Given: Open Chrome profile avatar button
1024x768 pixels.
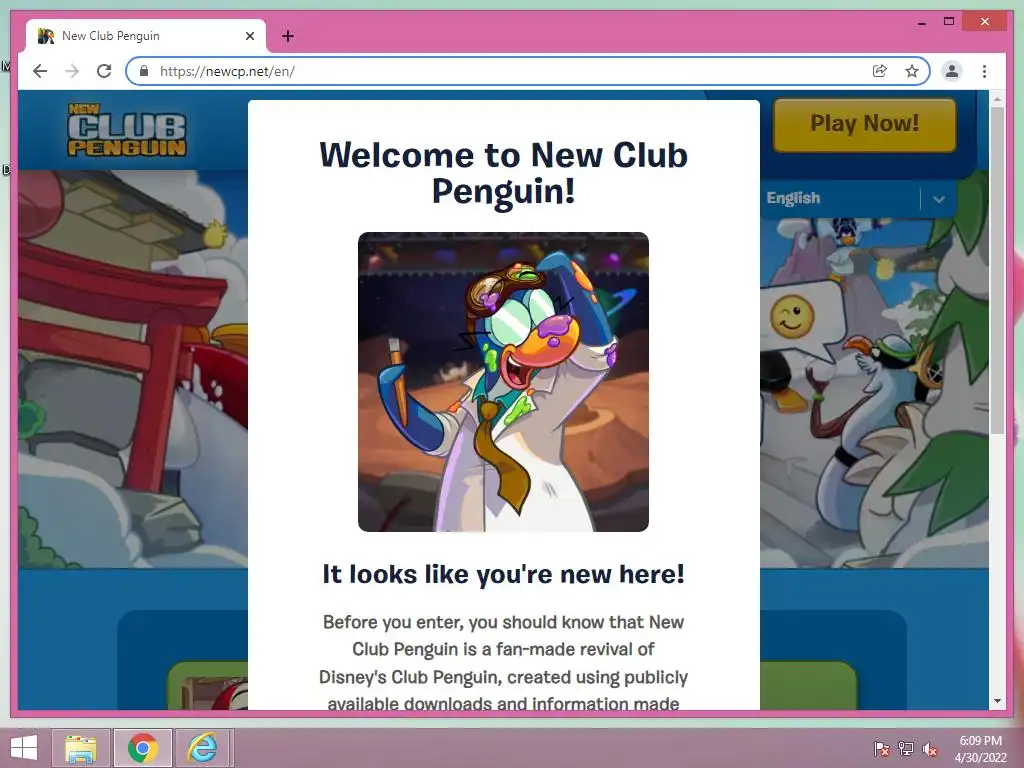Looking at the screenshot, I should pyautogui.click(x=952, y=71).
